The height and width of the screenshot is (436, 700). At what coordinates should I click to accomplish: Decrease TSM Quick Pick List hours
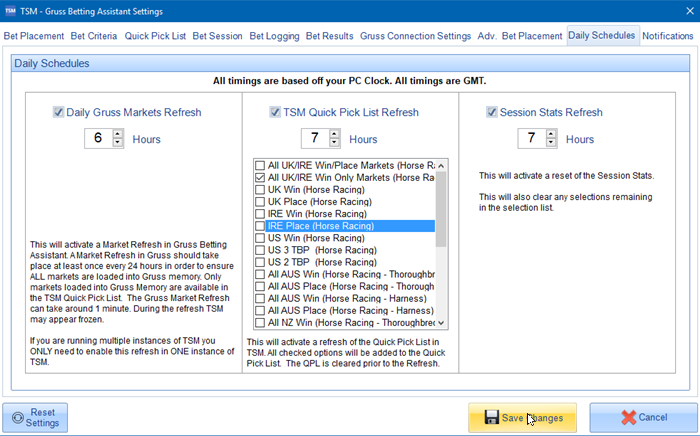coord(334,144)
